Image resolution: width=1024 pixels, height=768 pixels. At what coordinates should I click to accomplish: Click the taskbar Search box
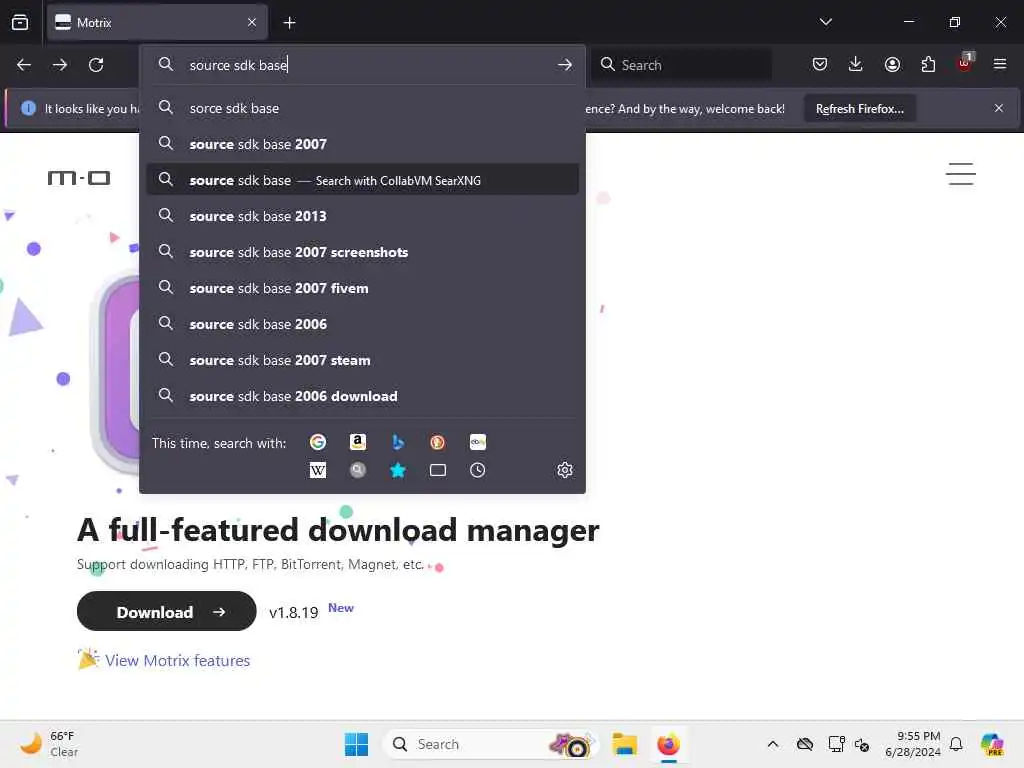pyautogui.click(x=490, y=744)
